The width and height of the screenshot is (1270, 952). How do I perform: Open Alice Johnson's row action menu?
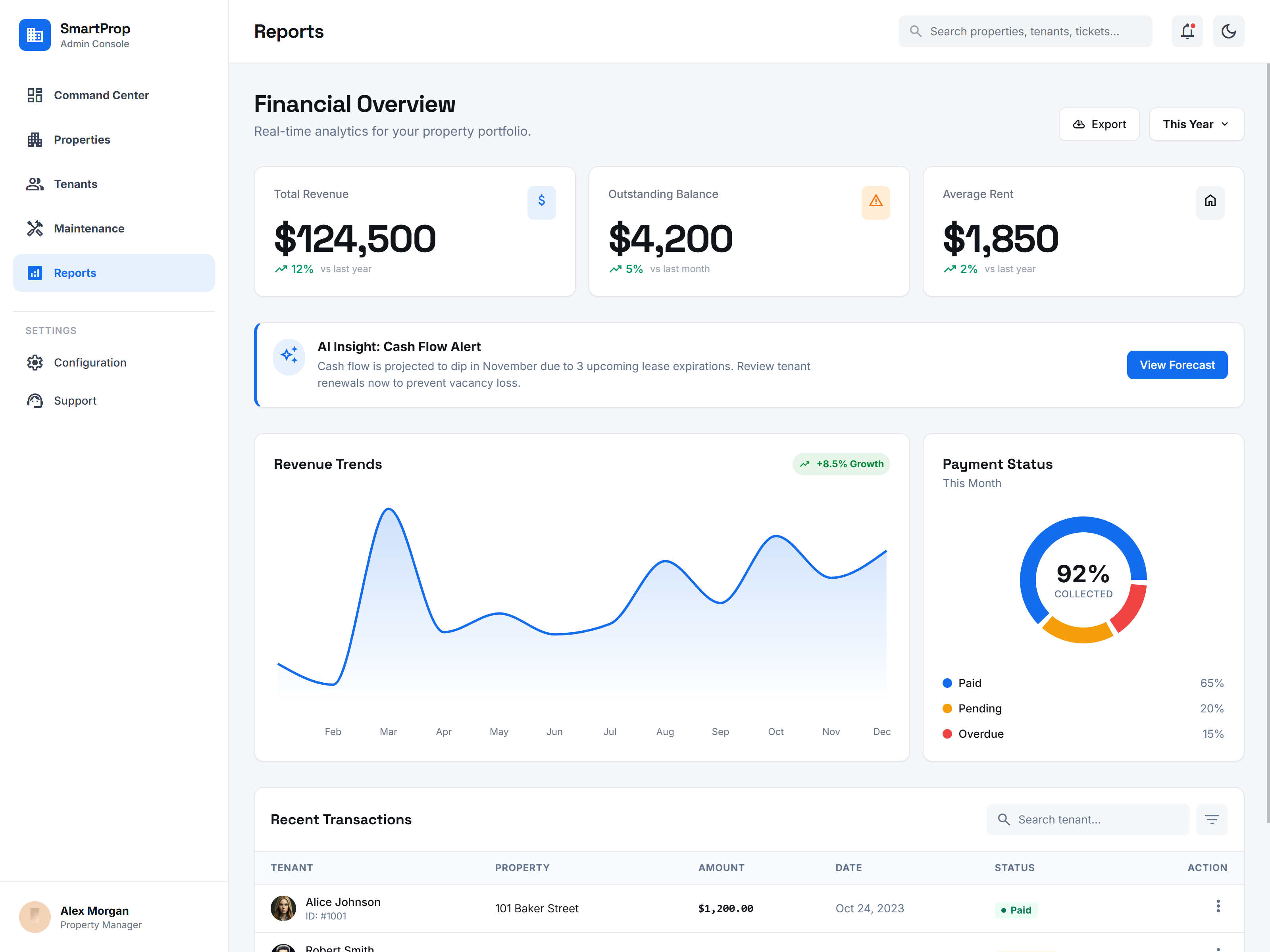point(1218,906)
